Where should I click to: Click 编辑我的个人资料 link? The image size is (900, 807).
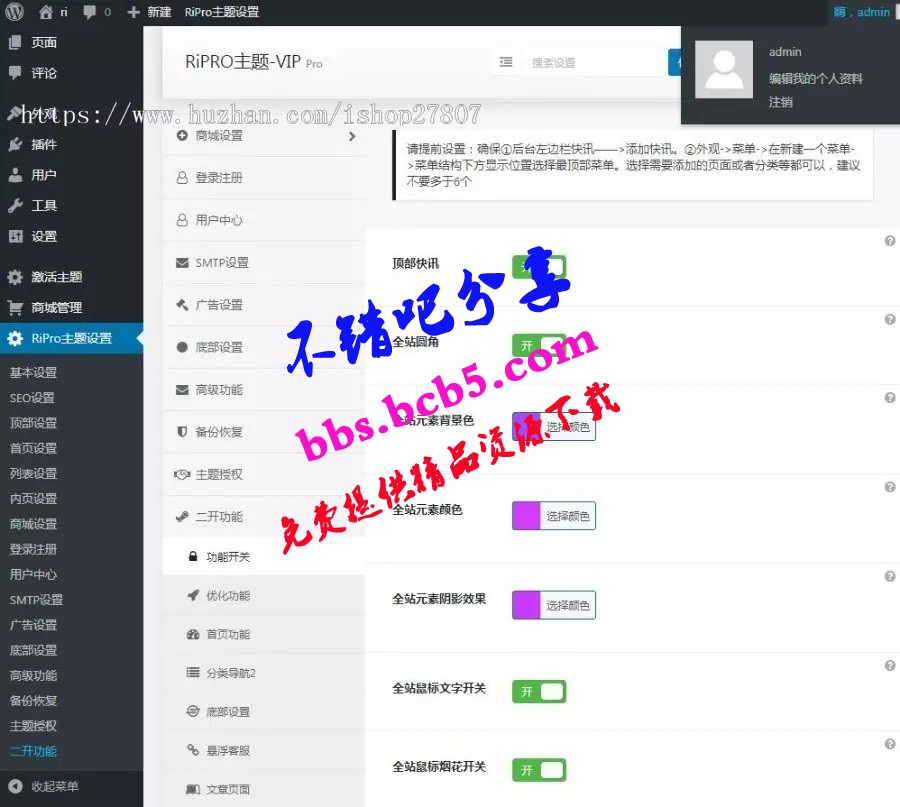816,79
